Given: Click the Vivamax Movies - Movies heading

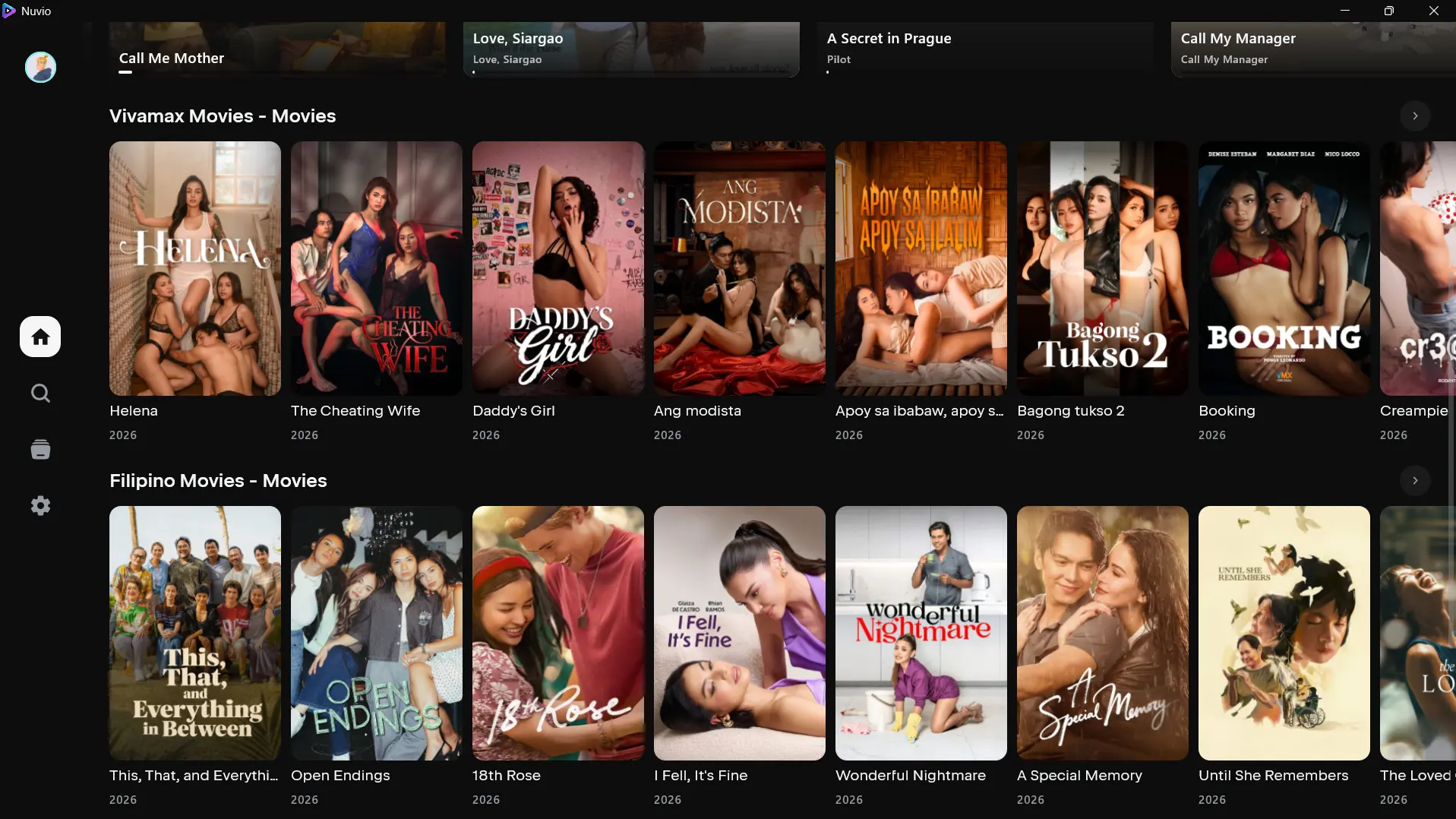Looking at the screenshot, I should click(223, 116).
